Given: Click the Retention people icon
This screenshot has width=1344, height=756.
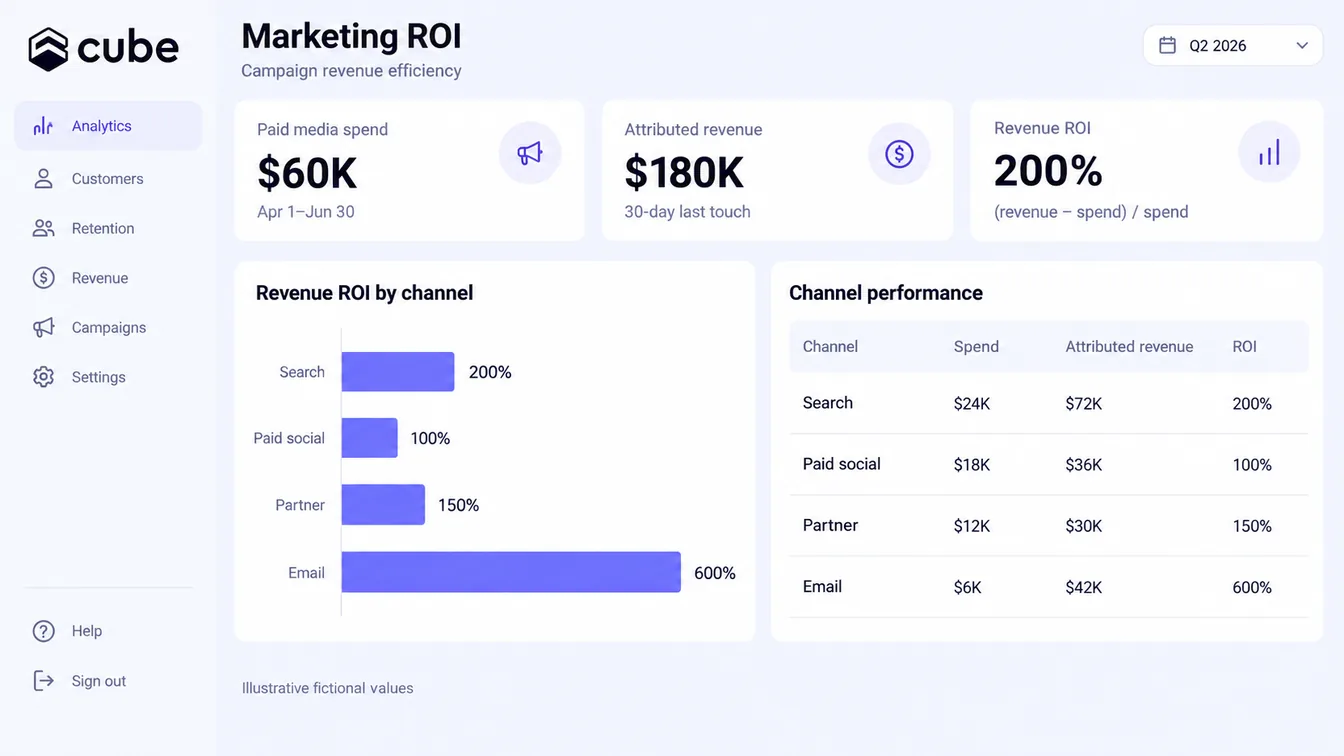Looking at the screenshot, I should [43, 228].
